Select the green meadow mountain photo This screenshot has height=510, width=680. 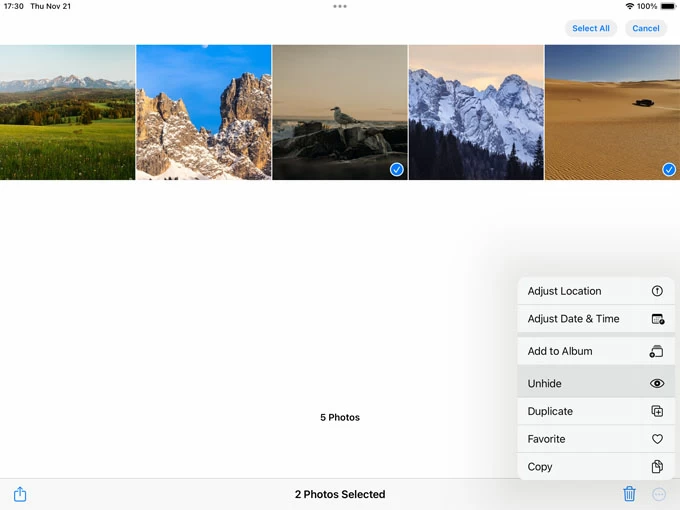tap(67, 112)
